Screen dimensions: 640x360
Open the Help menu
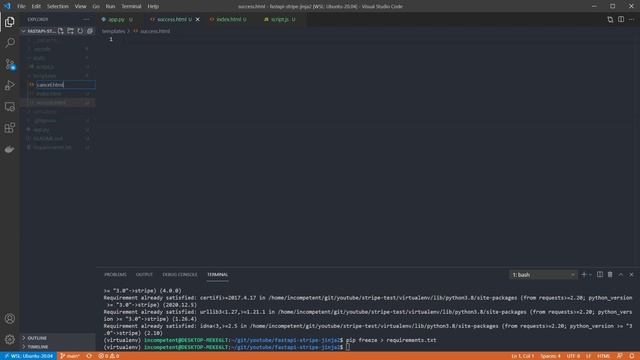point(153,6)
